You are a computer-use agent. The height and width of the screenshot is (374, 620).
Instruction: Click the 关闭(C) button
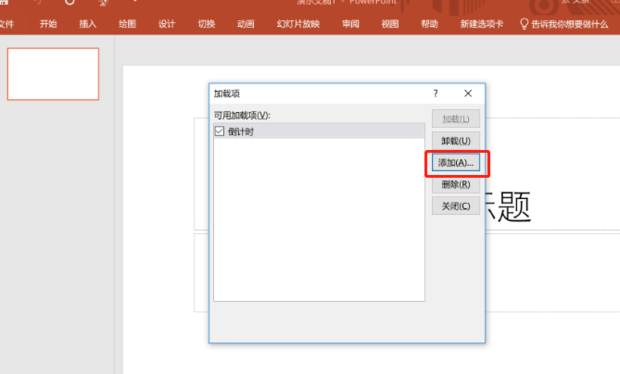pos(456,206)
